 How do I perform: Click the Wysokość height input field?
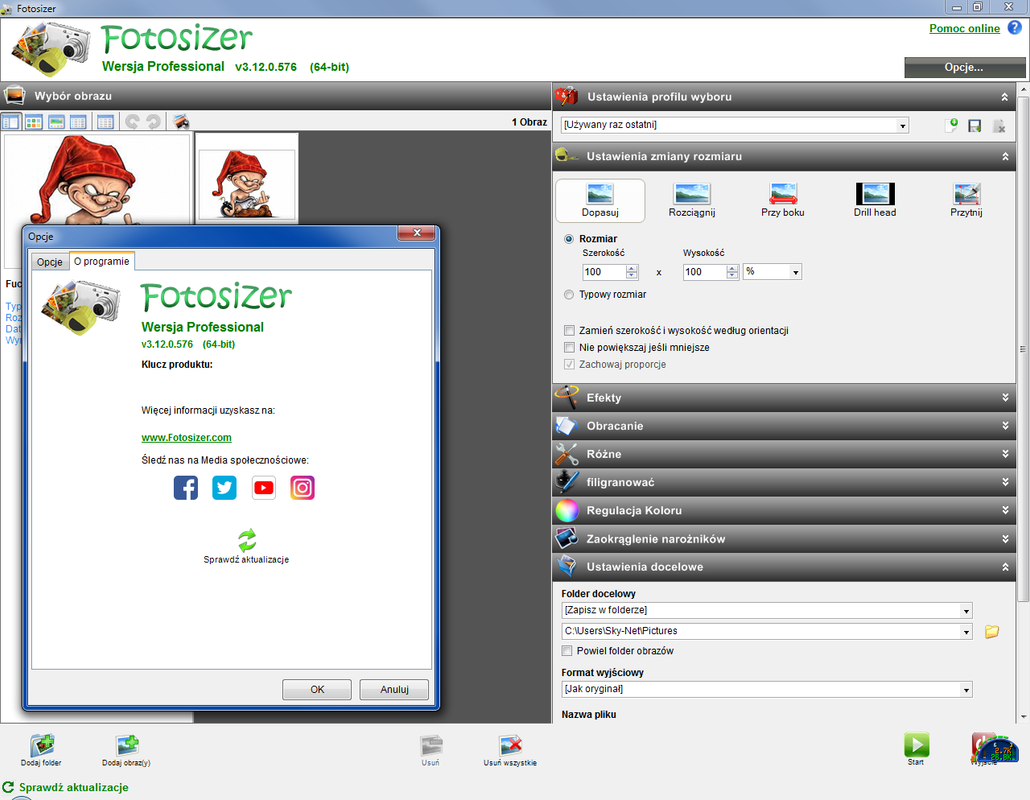[x=705, y=272]
